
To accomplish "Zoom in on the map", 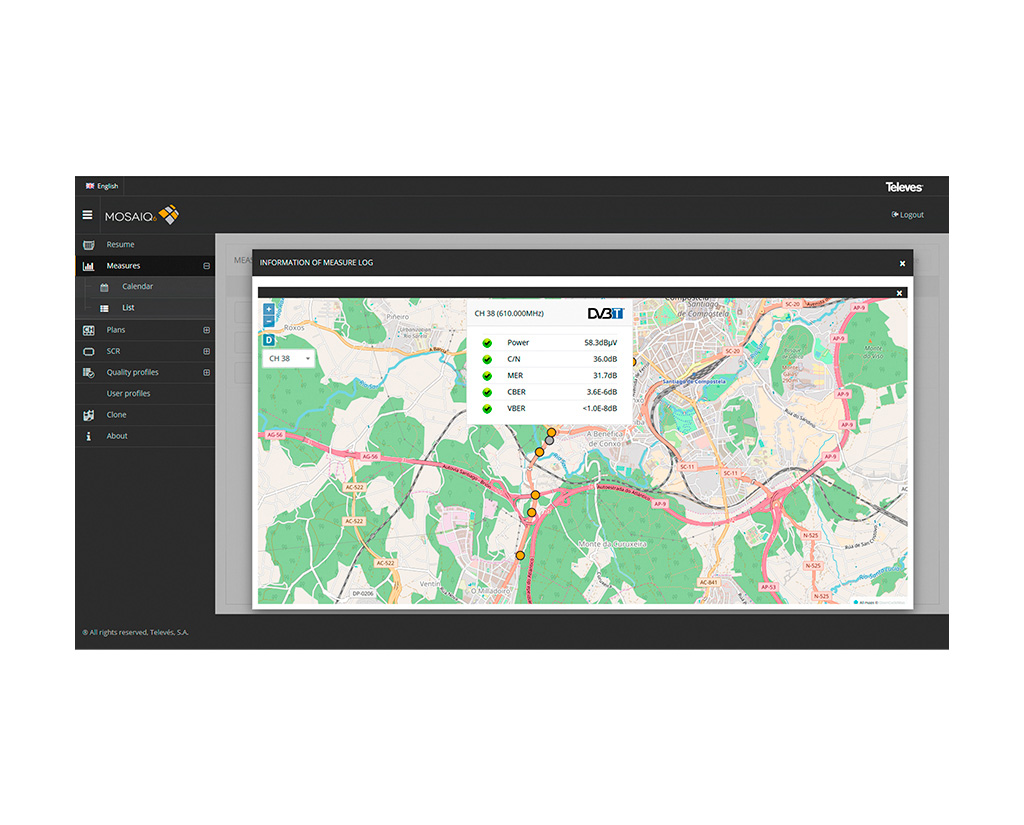I will click(268, 310).
